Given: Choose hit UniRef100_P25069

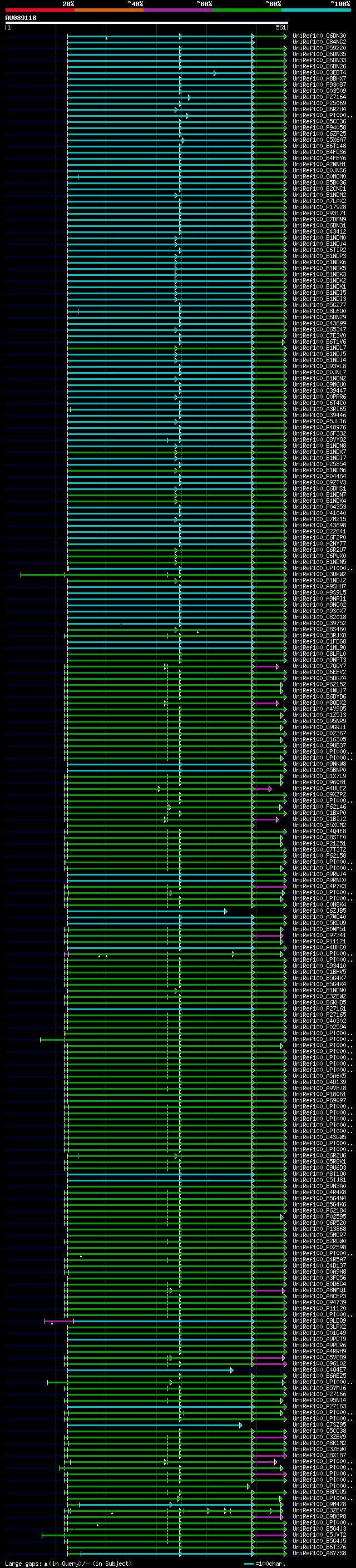Looking at the screenshot, I should tap(319, 103).
